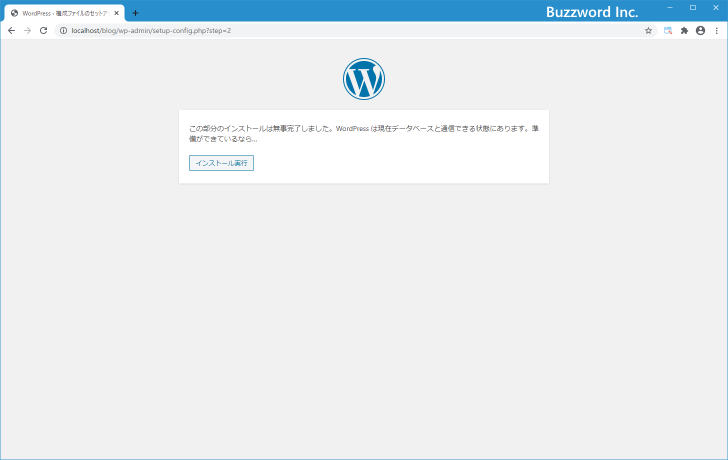Screen dimensions: 728x460
Task: Open the user profile avatar icon
Action: click(x=701, y=31)
